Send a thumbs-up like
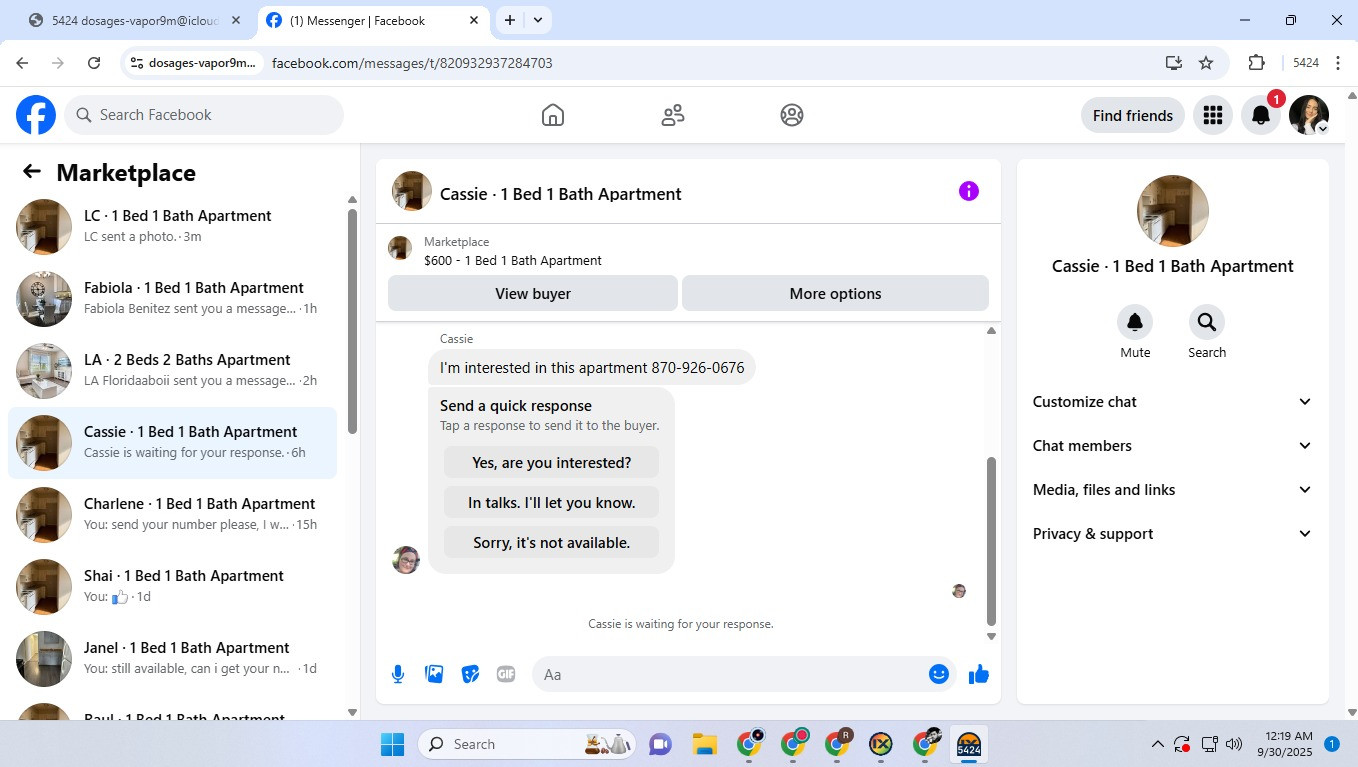Viewport: 1358px width, 767px height. (x=979, y=674)
